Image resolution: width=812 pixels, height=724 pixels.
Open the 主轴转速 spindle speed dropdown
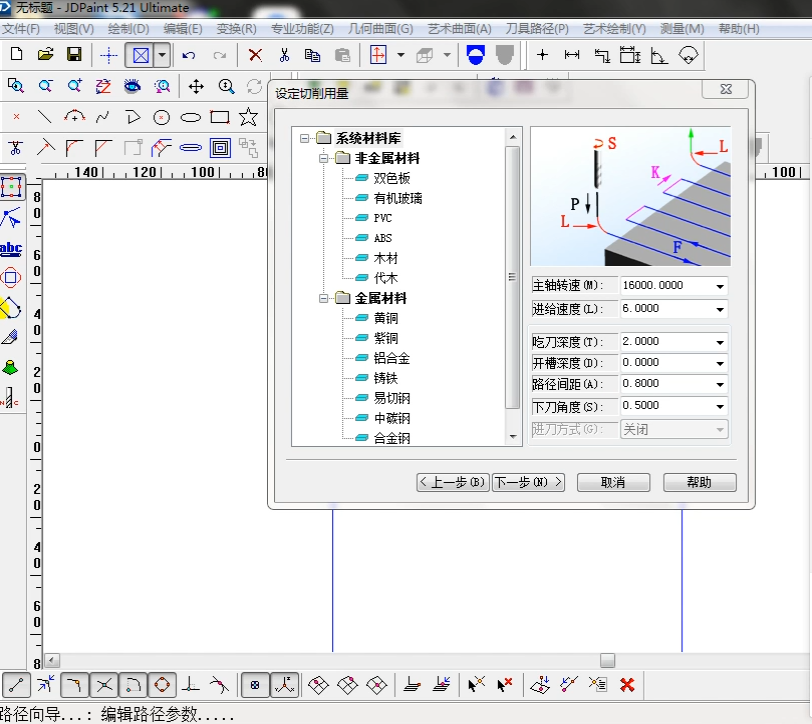pos(720,286)
